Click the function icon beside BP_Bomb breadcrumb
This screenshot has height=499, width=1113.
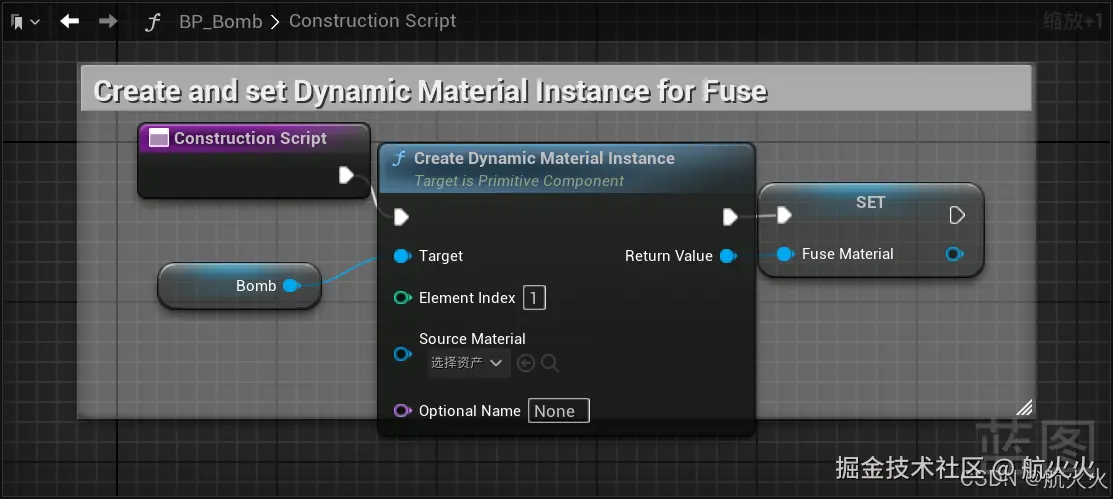click(x=151, y=22)
